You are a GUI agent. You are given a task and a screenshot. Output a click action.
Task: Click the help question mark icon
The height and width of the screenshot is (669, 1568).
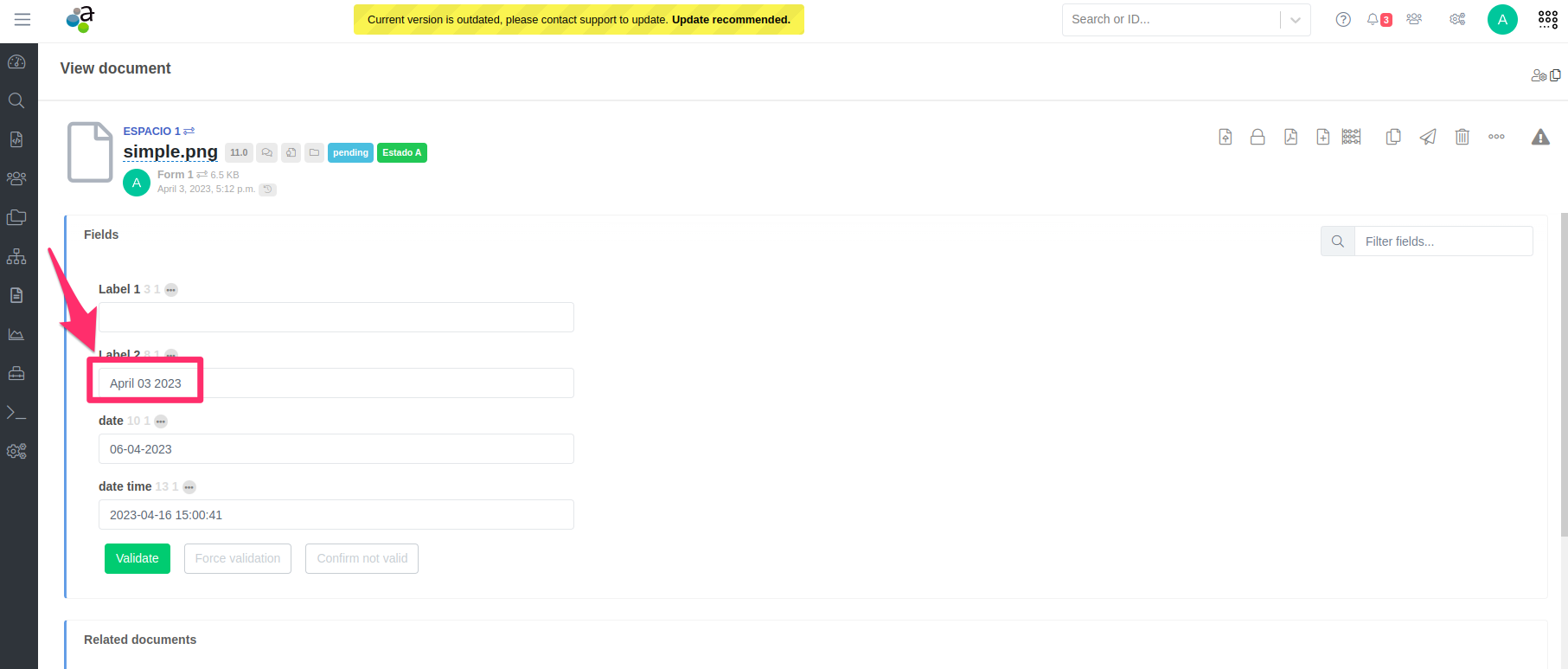tap(1343, 19)
